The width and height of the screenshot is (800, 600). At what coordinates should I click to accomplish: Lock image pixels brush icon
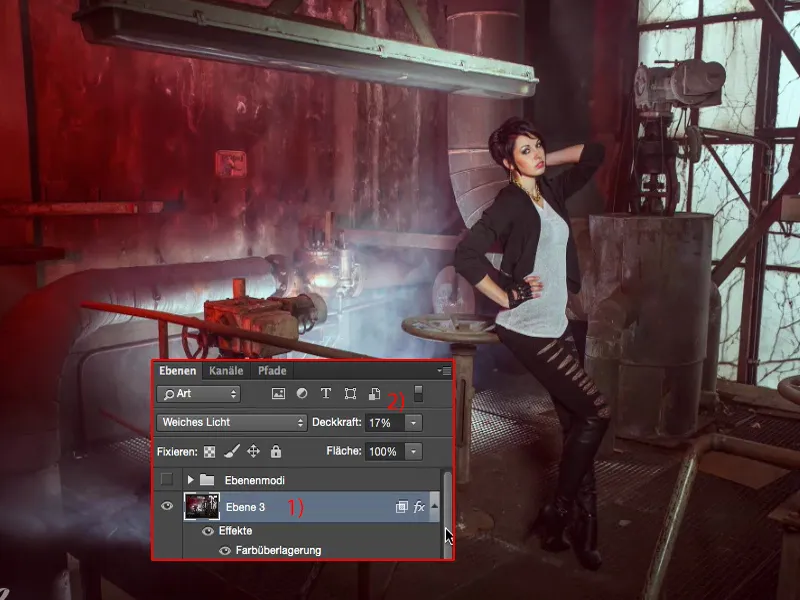coord(232,451)
